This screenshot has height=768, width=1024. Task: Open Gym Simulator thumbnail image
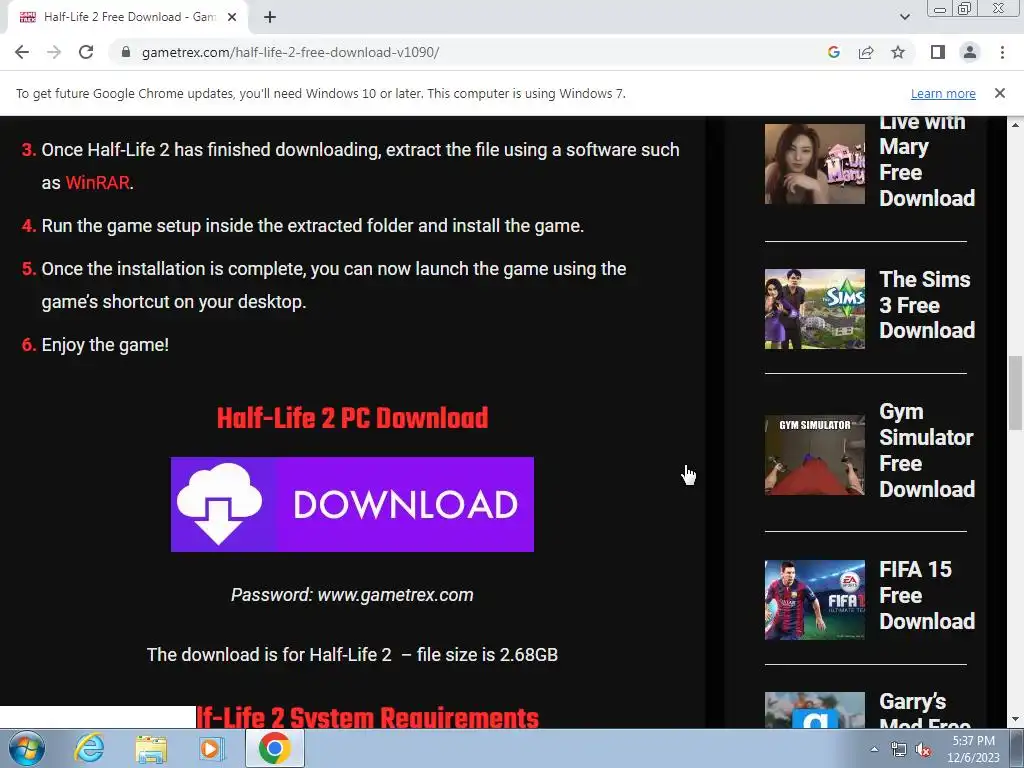(814, 455)
